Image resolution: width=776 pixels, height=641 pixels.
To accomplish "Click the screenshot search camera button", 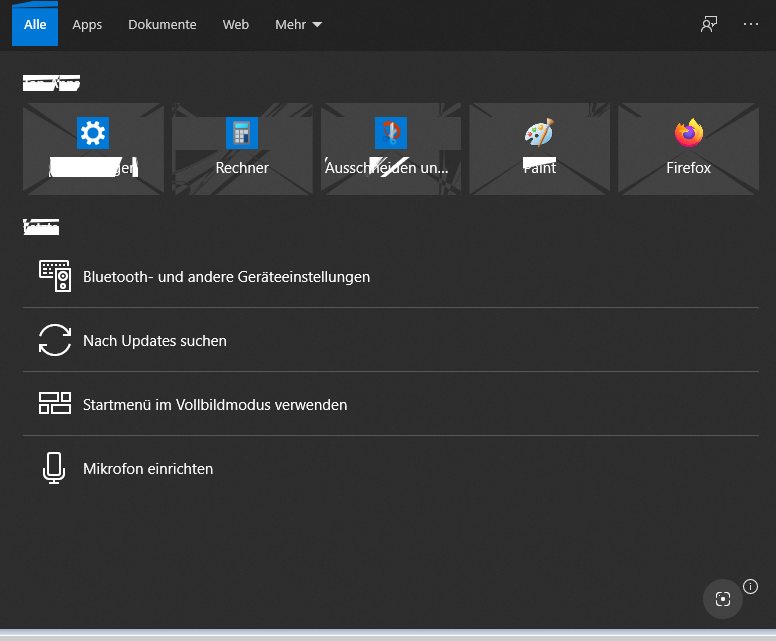I will [723, 599].
